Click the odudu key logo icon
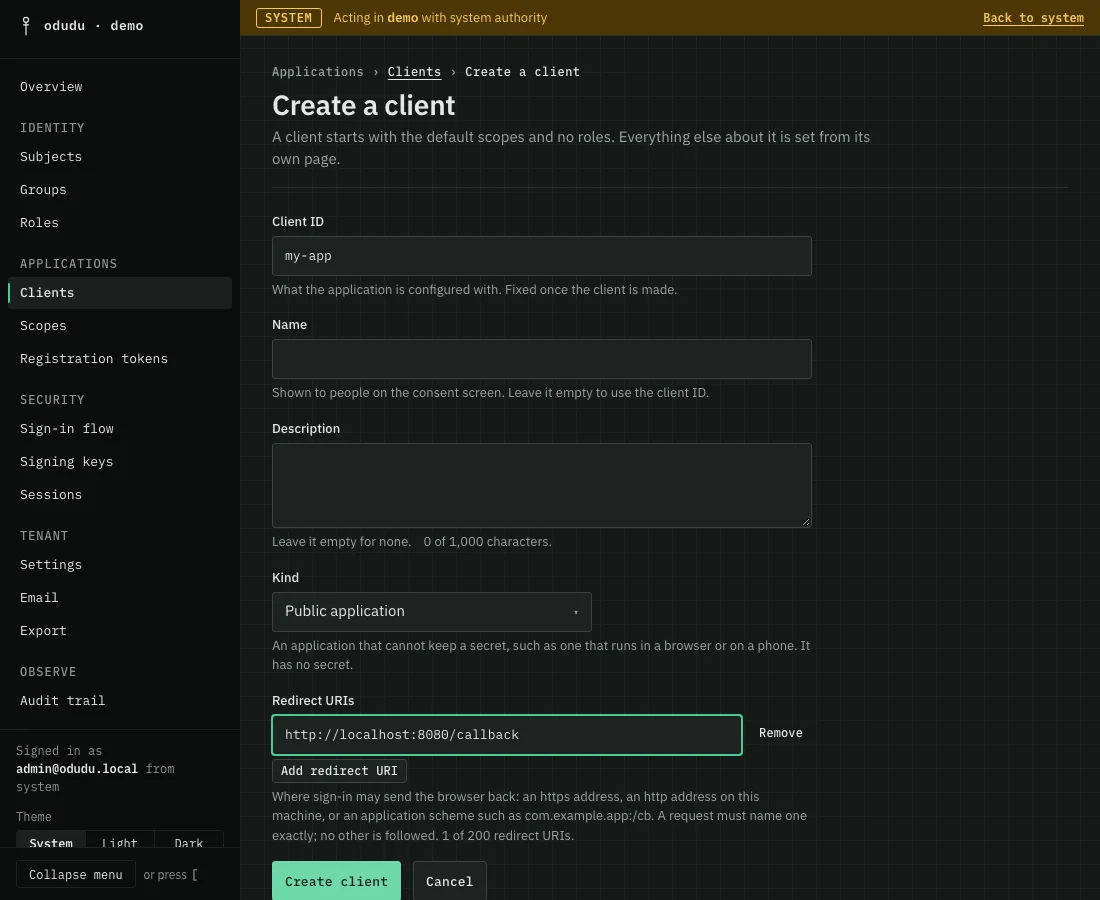This screenshot has height=900, width=1100. point(26,26)
